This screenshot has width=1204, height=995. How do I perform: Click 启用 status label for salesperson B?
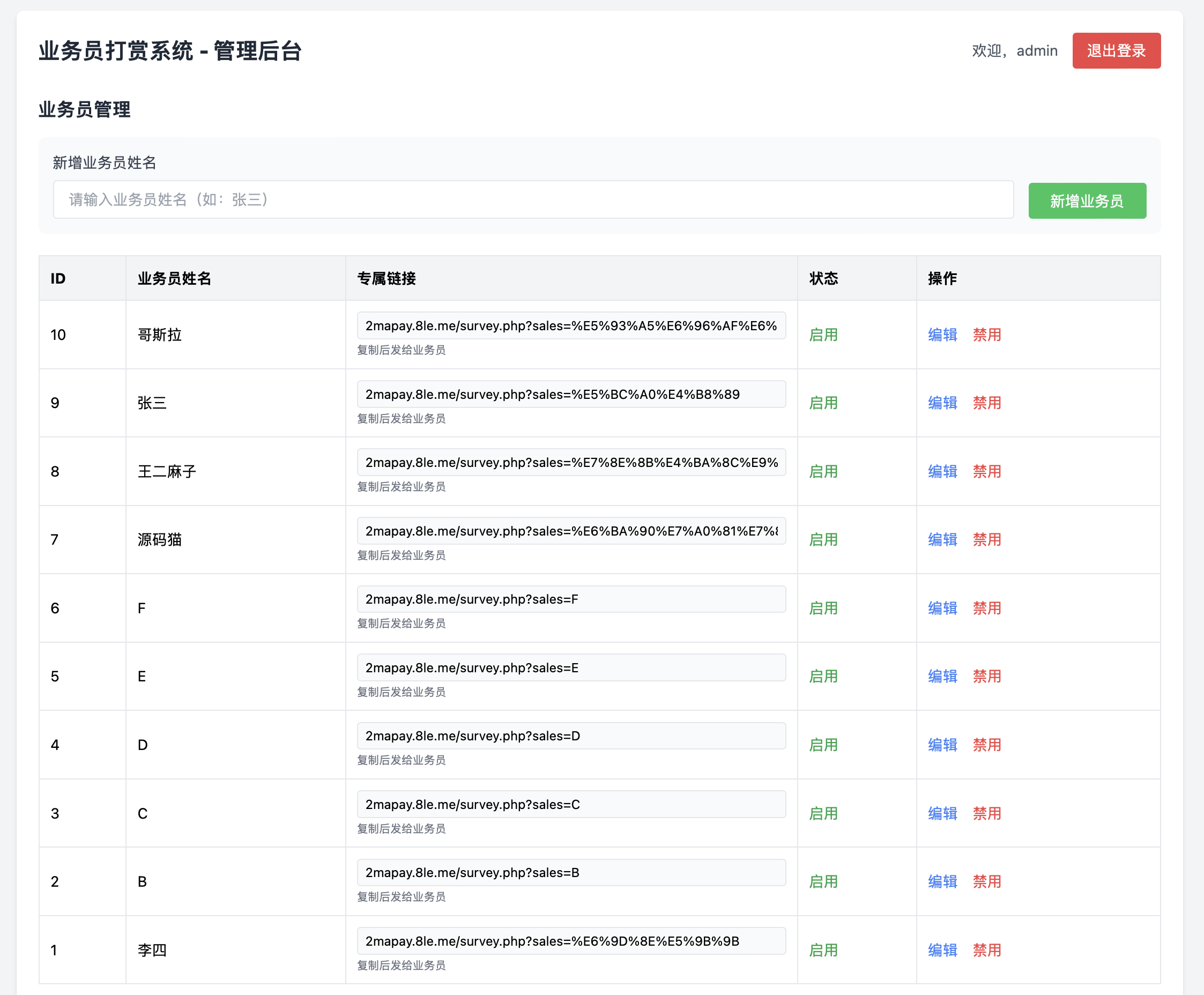point(822,881)
